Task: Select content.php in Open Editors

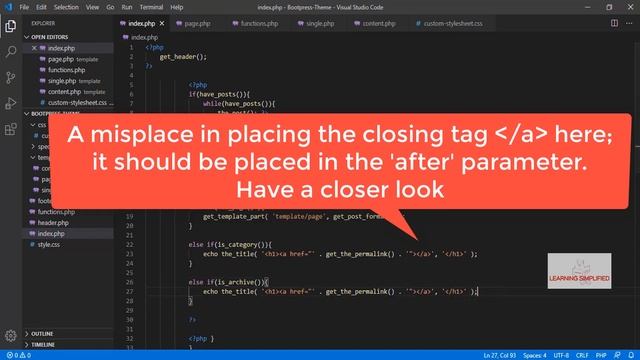Action: pos(68,92)
